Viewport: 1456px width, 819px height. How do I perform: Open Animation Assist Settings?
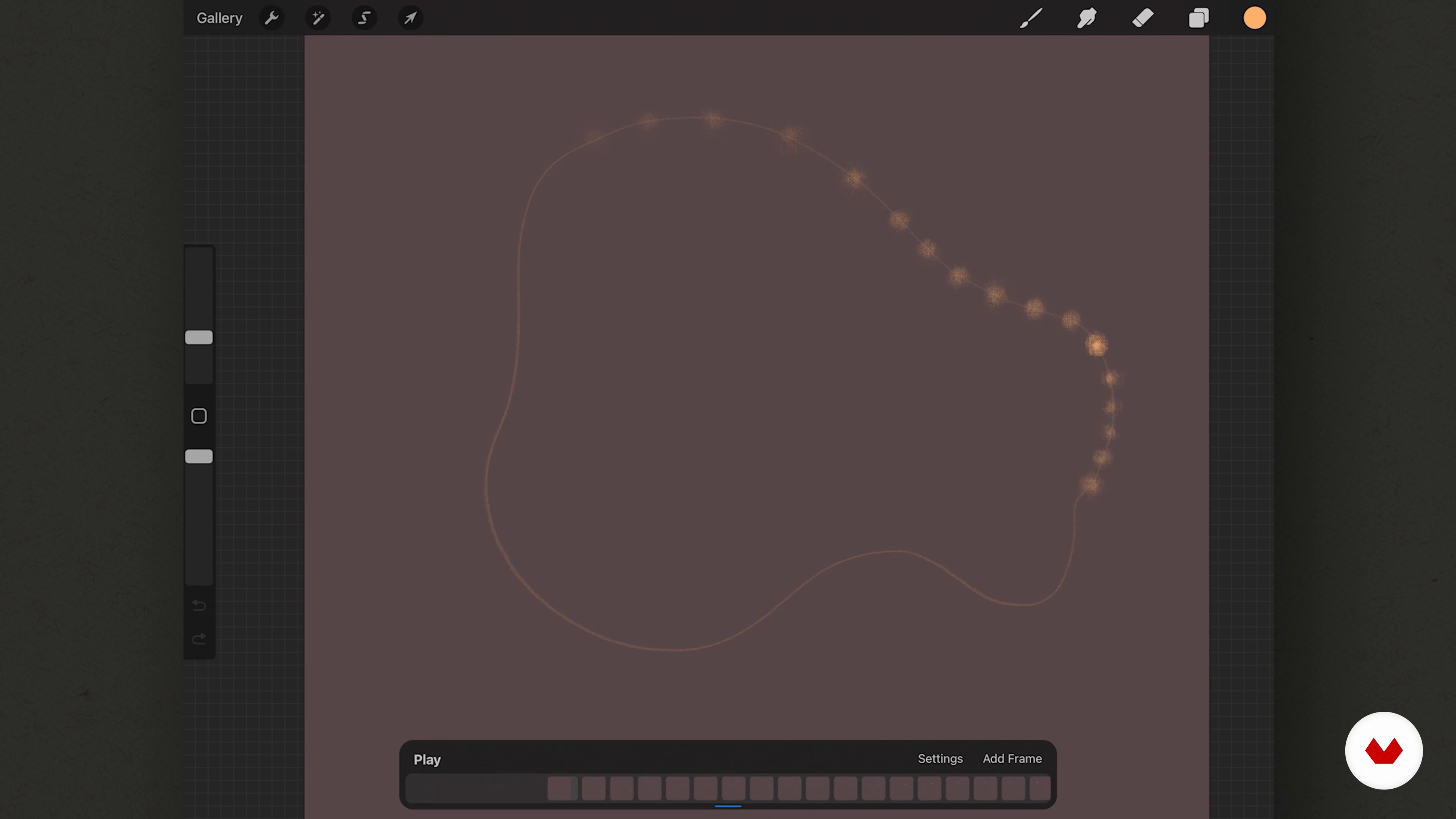[x=940, y=759]
